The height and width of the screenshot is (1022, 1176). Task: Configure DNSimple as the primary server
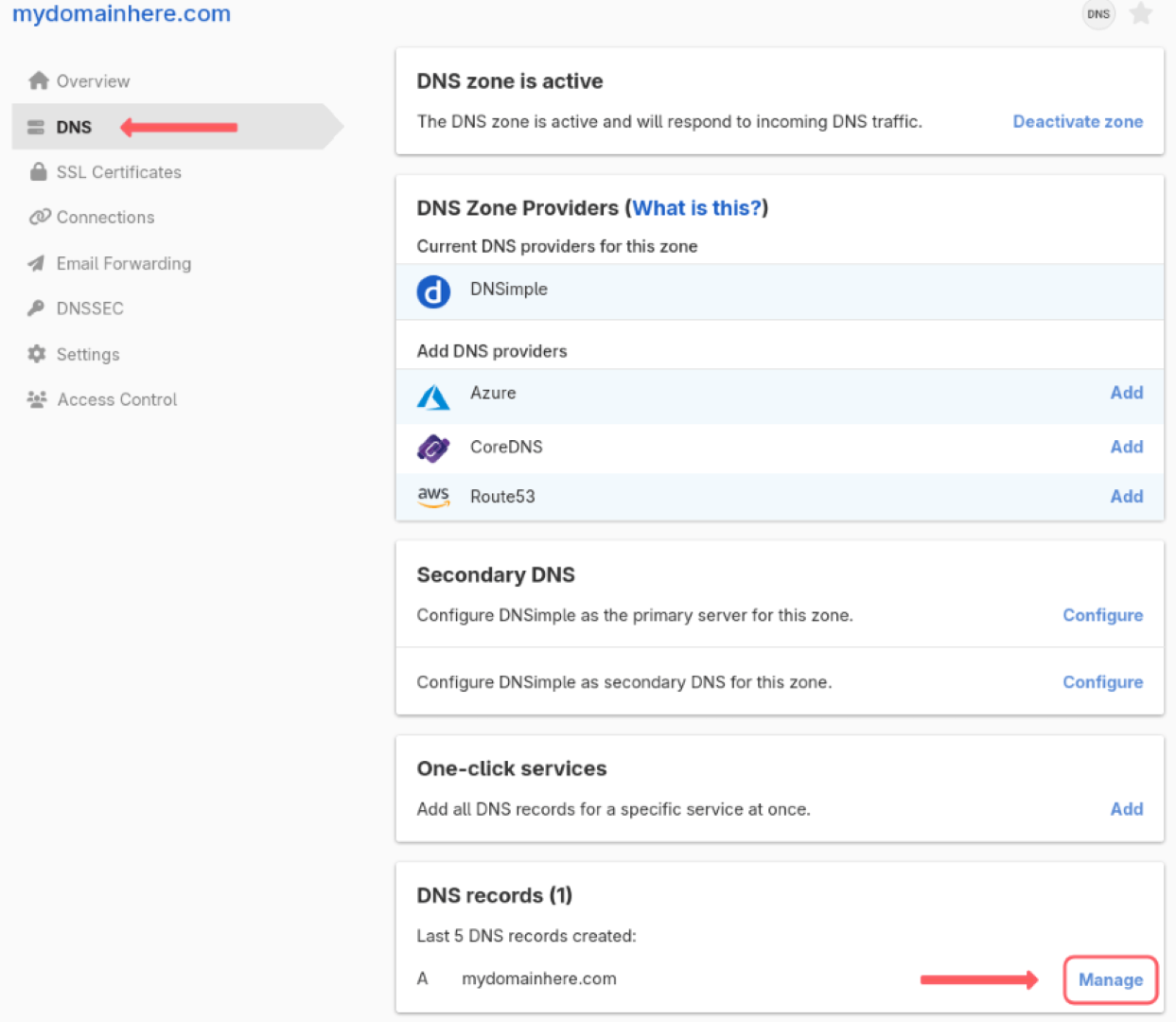click(x=1102, y=614)
